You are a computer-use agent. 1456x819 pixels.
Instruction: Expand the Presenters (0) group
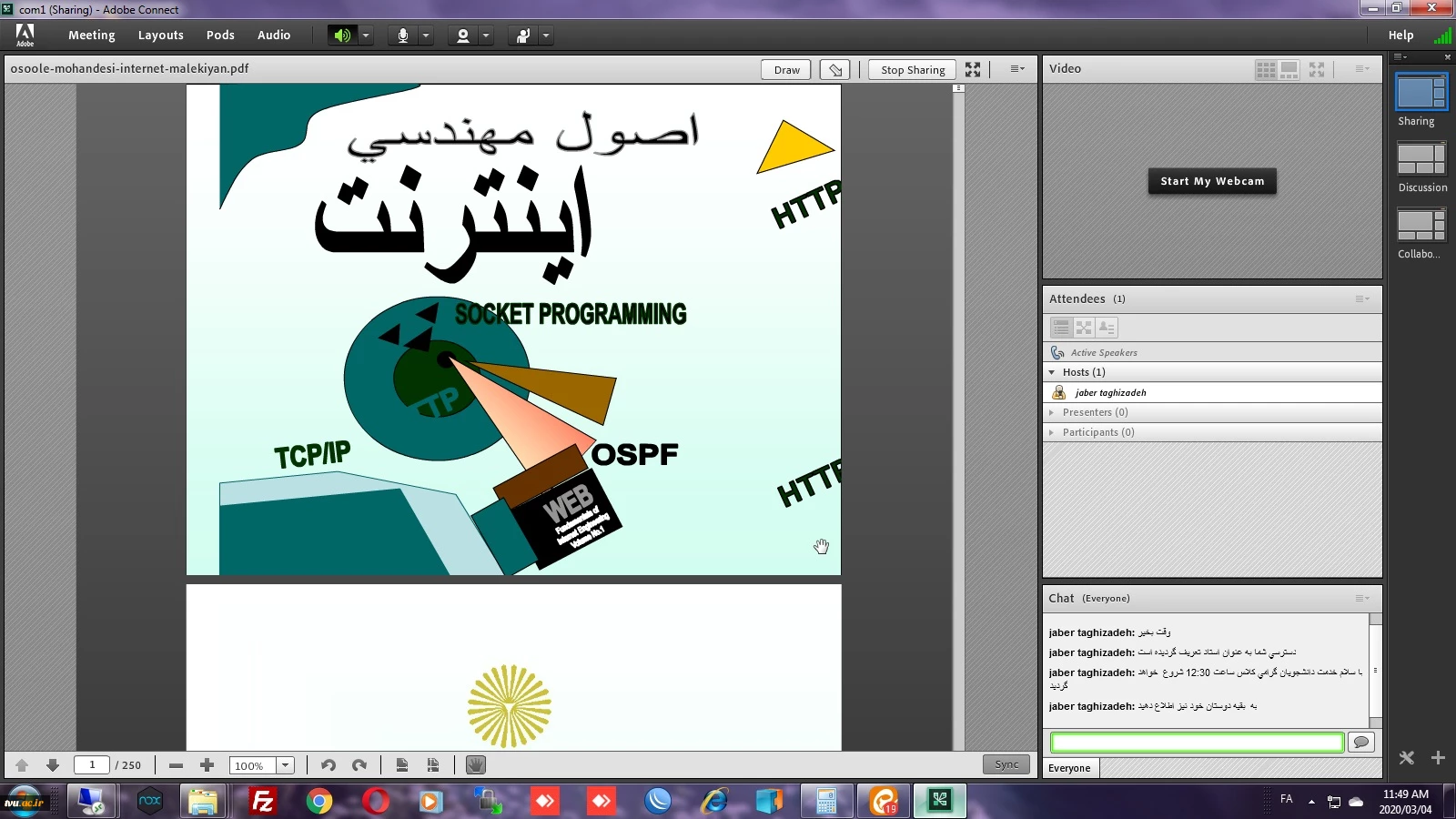point(1052,412)
